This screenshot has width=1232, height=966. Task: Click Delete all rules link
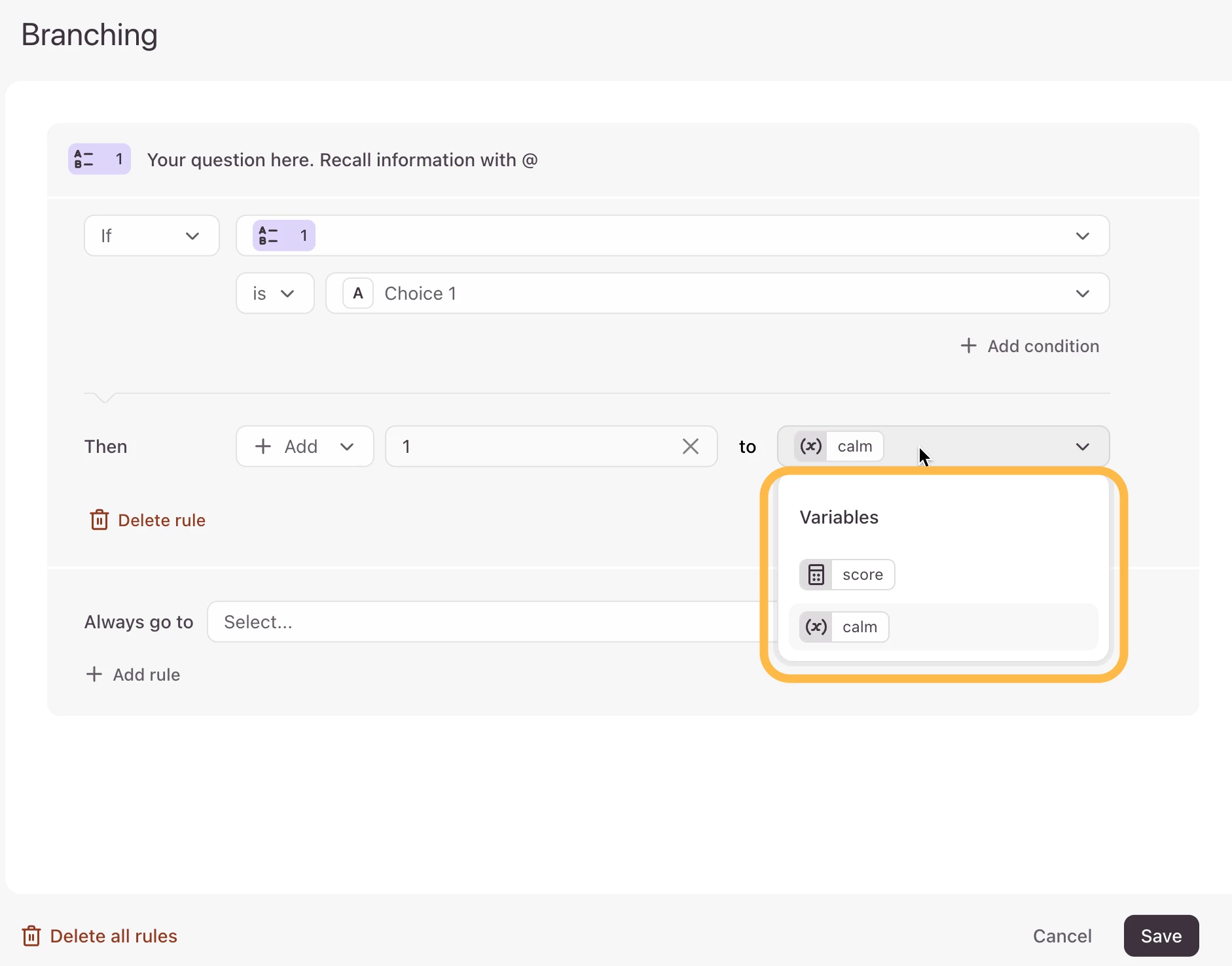click(113, 936)
